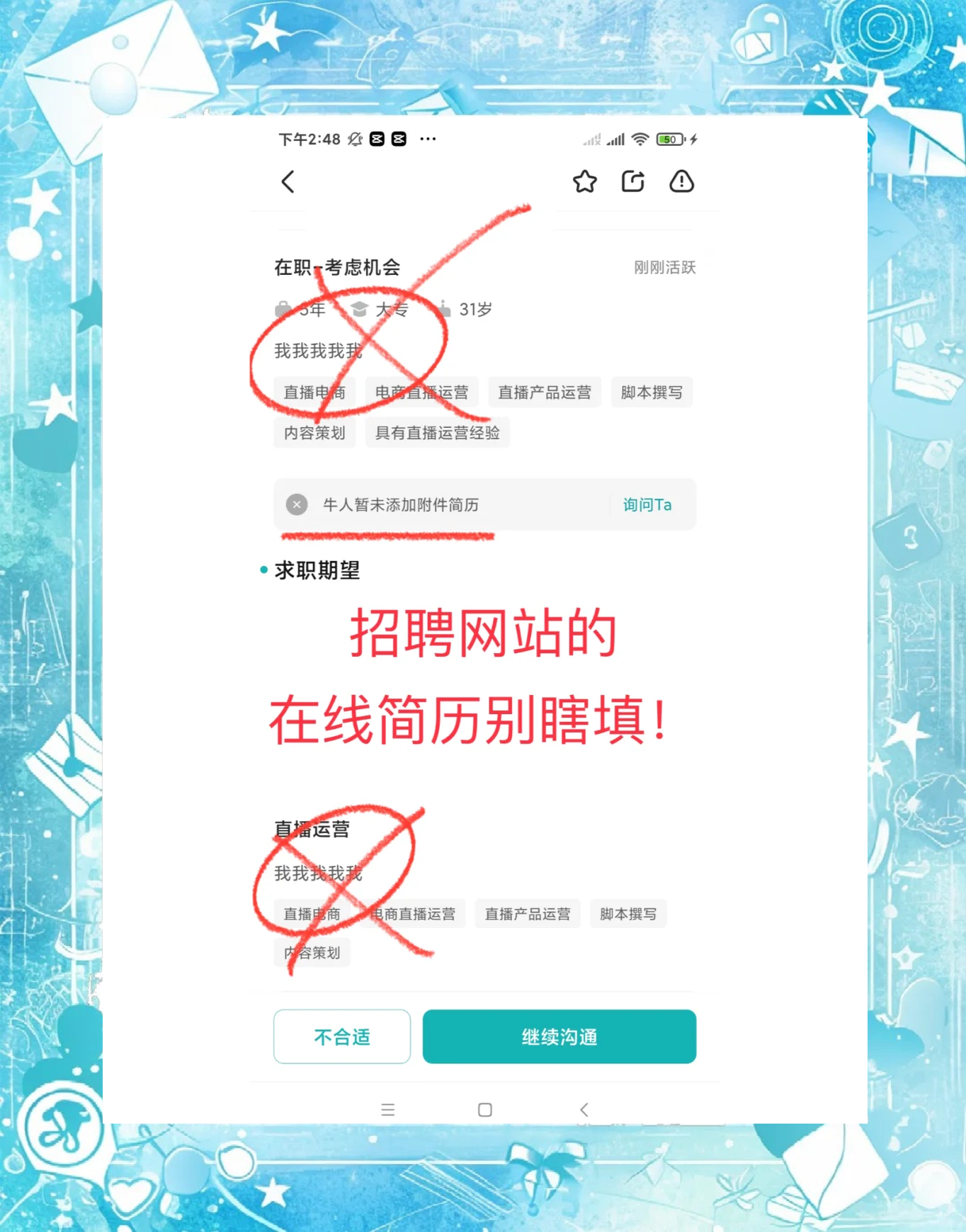Open the three dots status overflow
The width and height of the screenshot is (966, 1232).
coord(428,139)
